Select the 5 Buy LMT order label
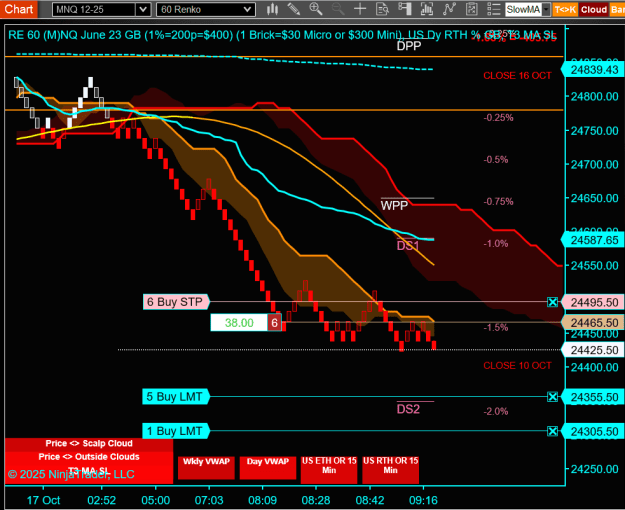The height and width of the screenshot is (510, 625). (x=175, y=397)
